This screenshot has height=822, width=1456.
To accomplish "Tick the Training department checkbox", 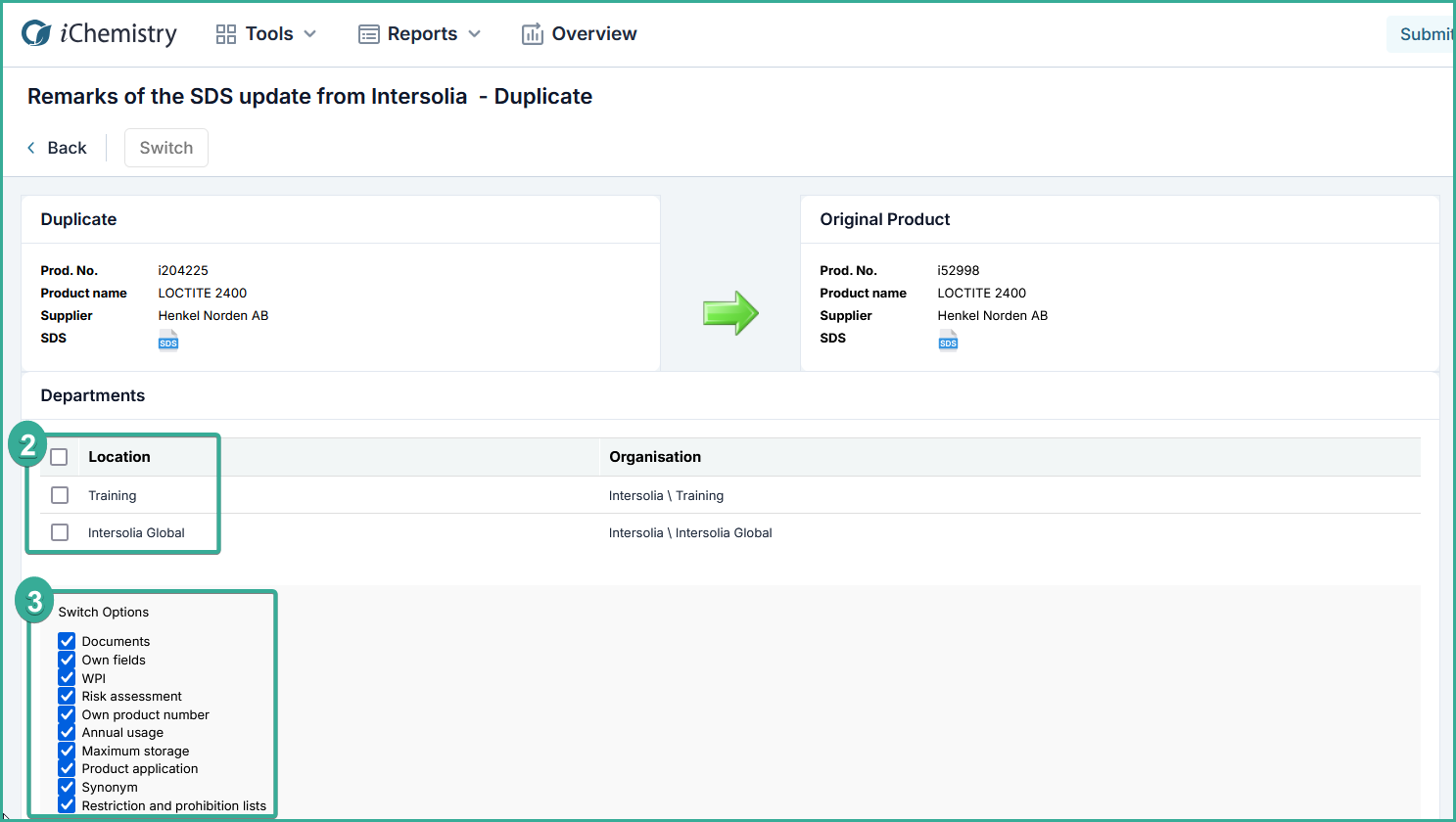I will [60, 495].
